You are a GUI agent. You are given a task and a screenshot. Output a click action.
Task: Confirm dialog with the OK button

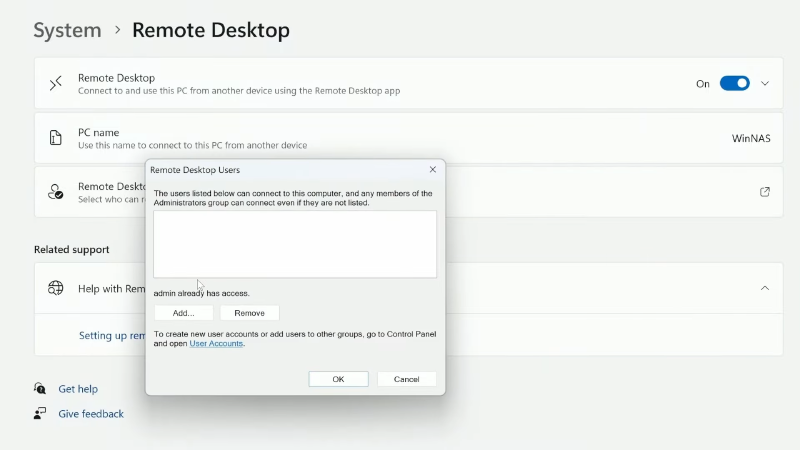[338, 379]
